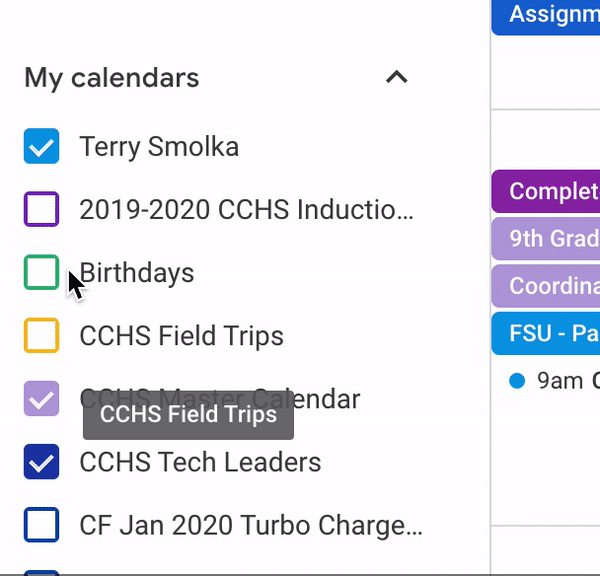Disable the CCHS Tech Leaders calendar
The height and width of the screenshot is (576, 600).
41,462
